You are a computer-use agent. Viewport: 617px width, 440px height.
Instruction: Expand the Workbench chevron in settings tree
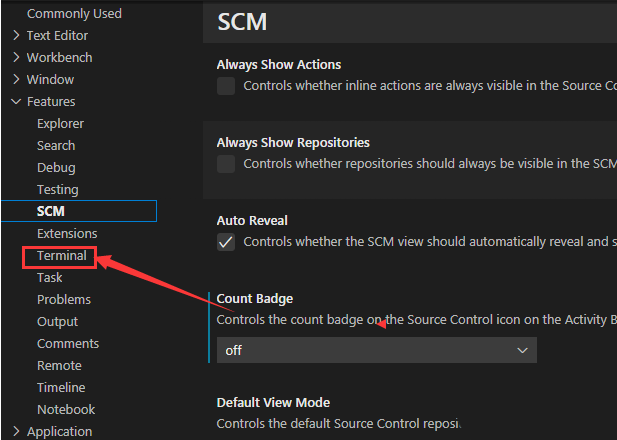pyautogui.click(x=16, y=58)
